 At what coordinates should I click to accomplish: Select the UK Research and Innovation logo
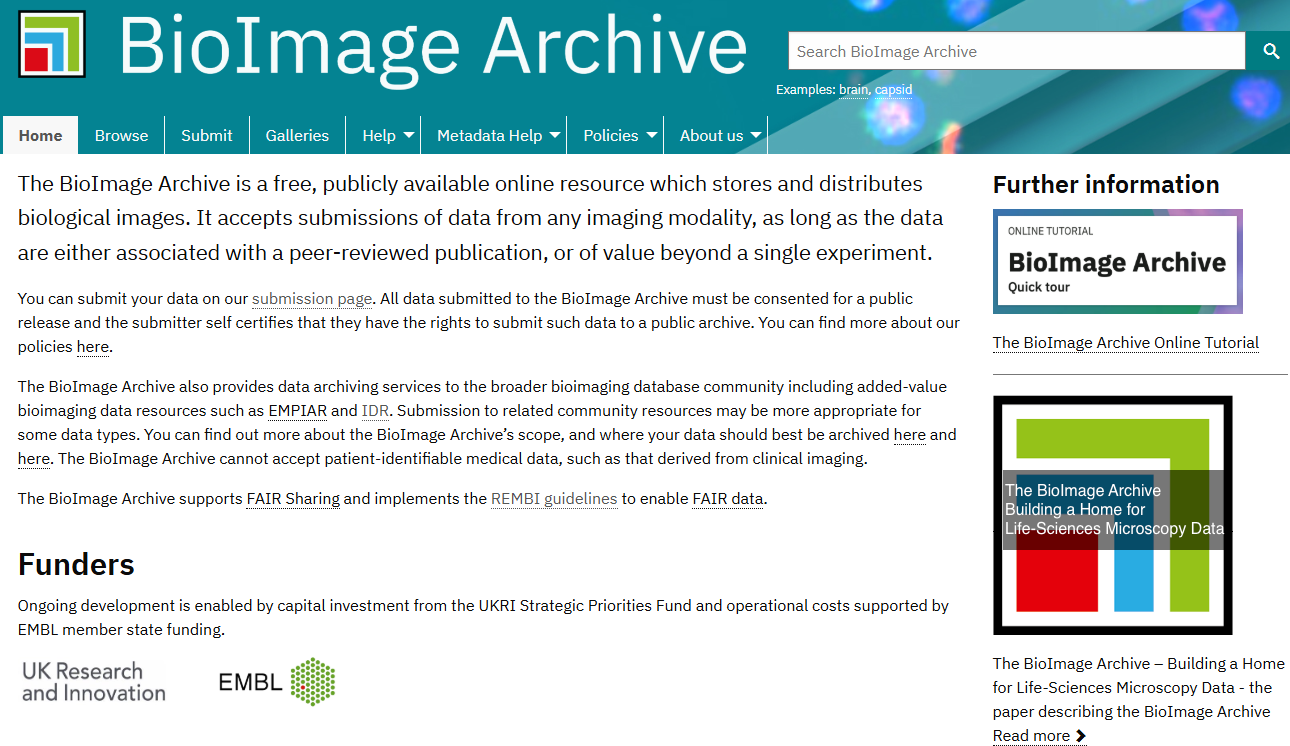tap(92, 681)
